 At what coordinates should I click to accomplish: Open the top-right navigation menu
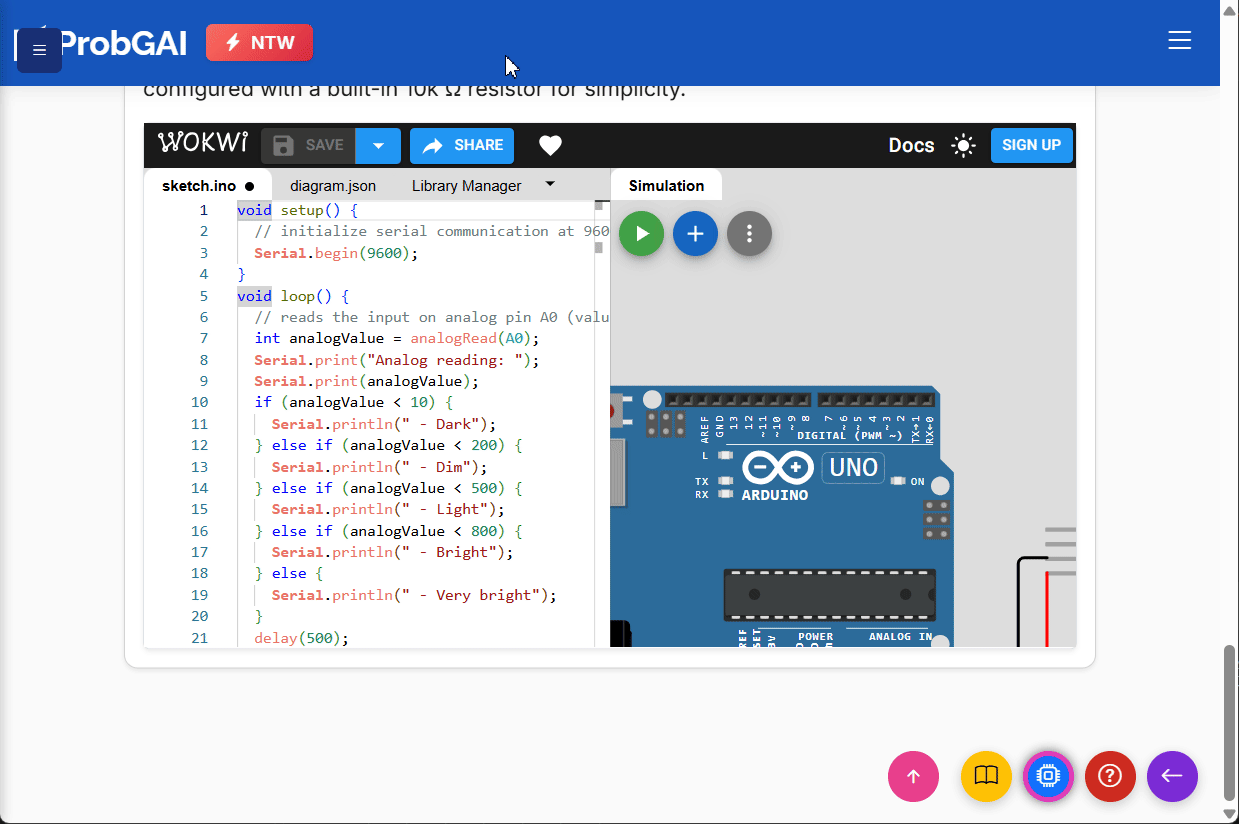[1180, 40]
